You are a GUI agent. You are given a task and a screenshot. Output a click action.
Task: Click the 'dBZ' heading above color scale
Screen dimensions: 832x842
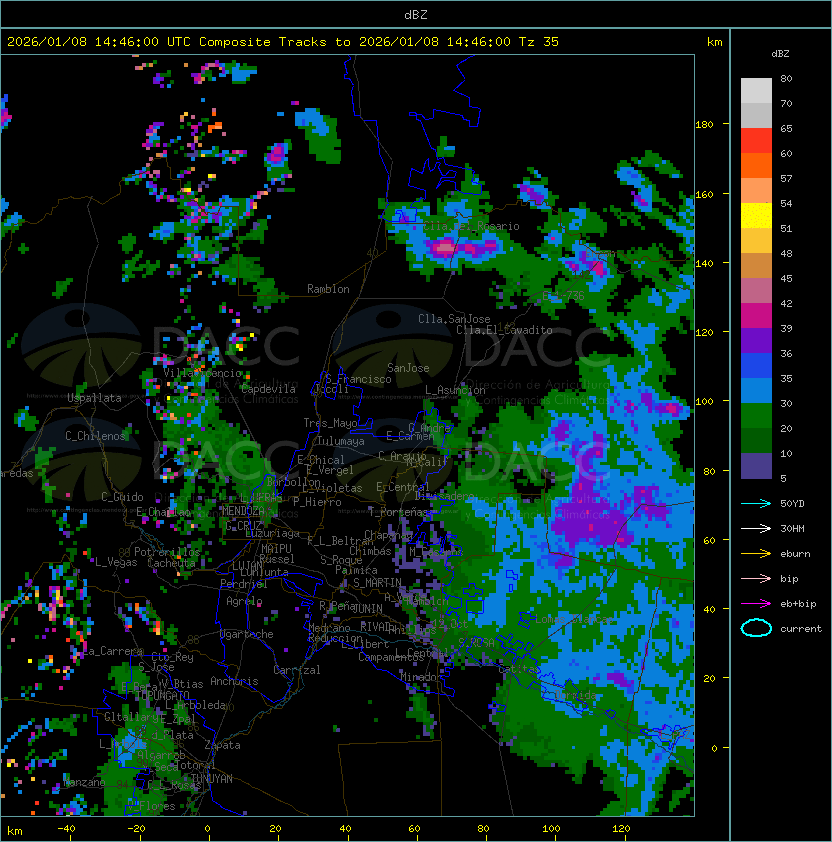pyautogui.click(x=780, y=54)
